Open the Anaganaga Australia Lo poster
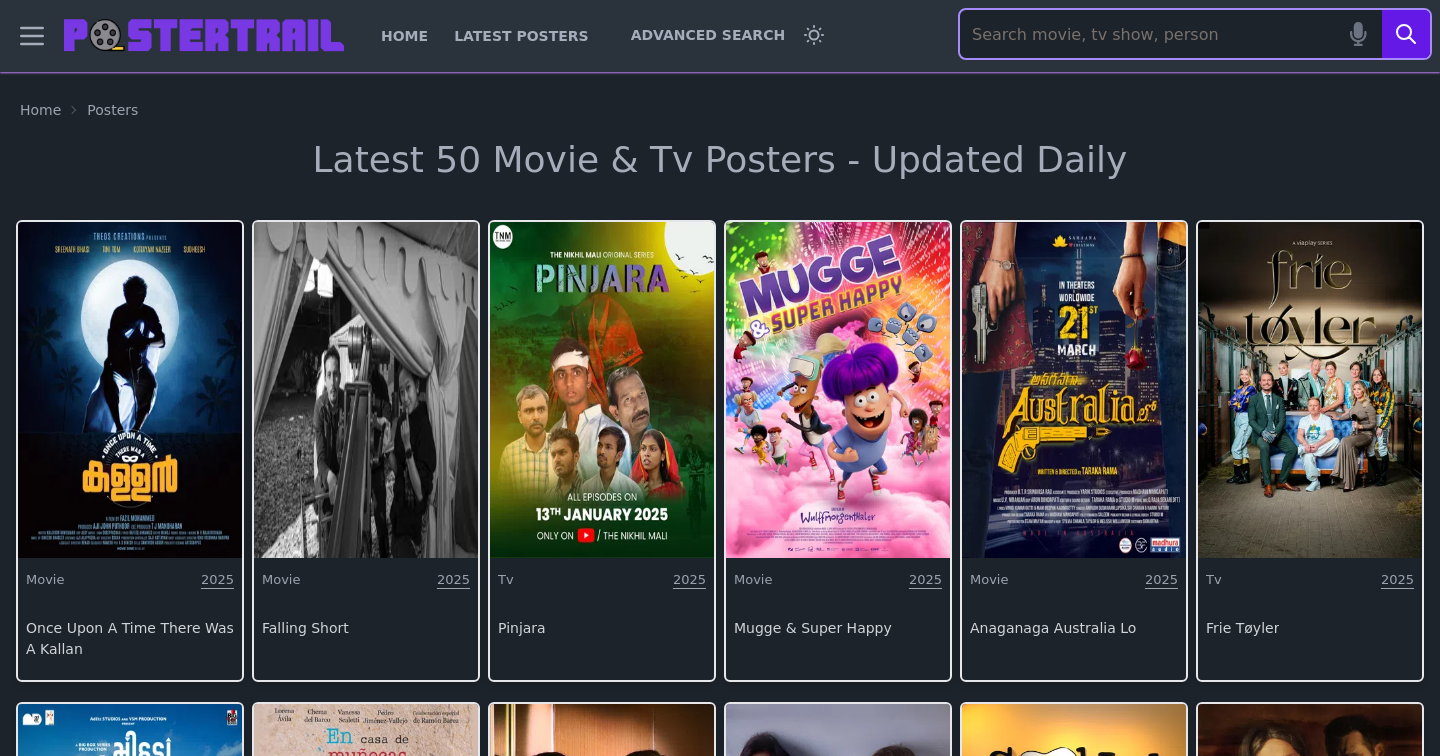Image resolution: width=1440 pixels, height=756 pixels. click(1074, 390)
